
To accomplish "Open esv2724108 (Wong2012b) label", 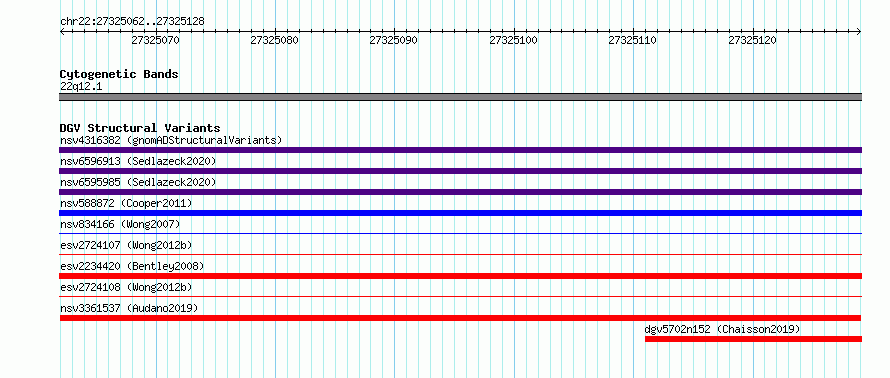I will (126, 287).
